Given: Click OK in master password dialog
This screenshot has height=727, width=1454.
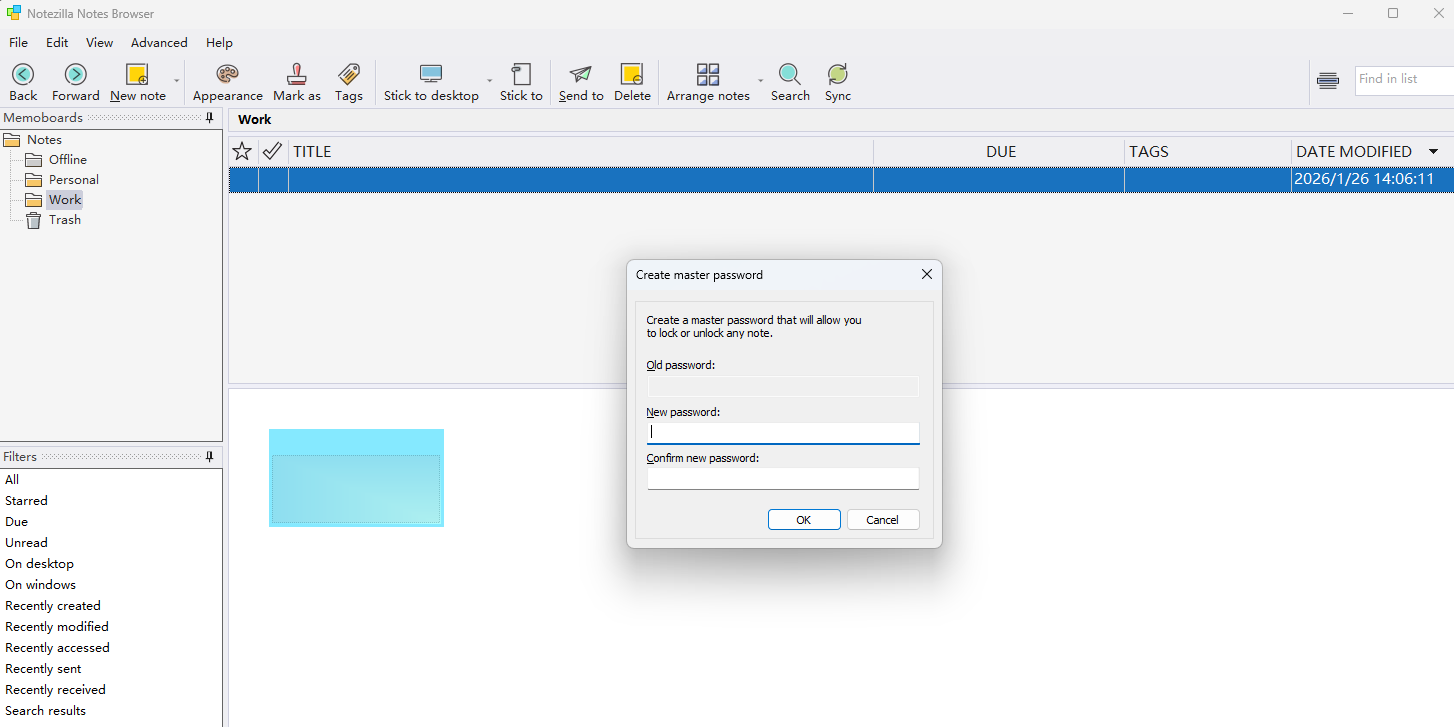Looking at the screenshot, I should 803,520.
